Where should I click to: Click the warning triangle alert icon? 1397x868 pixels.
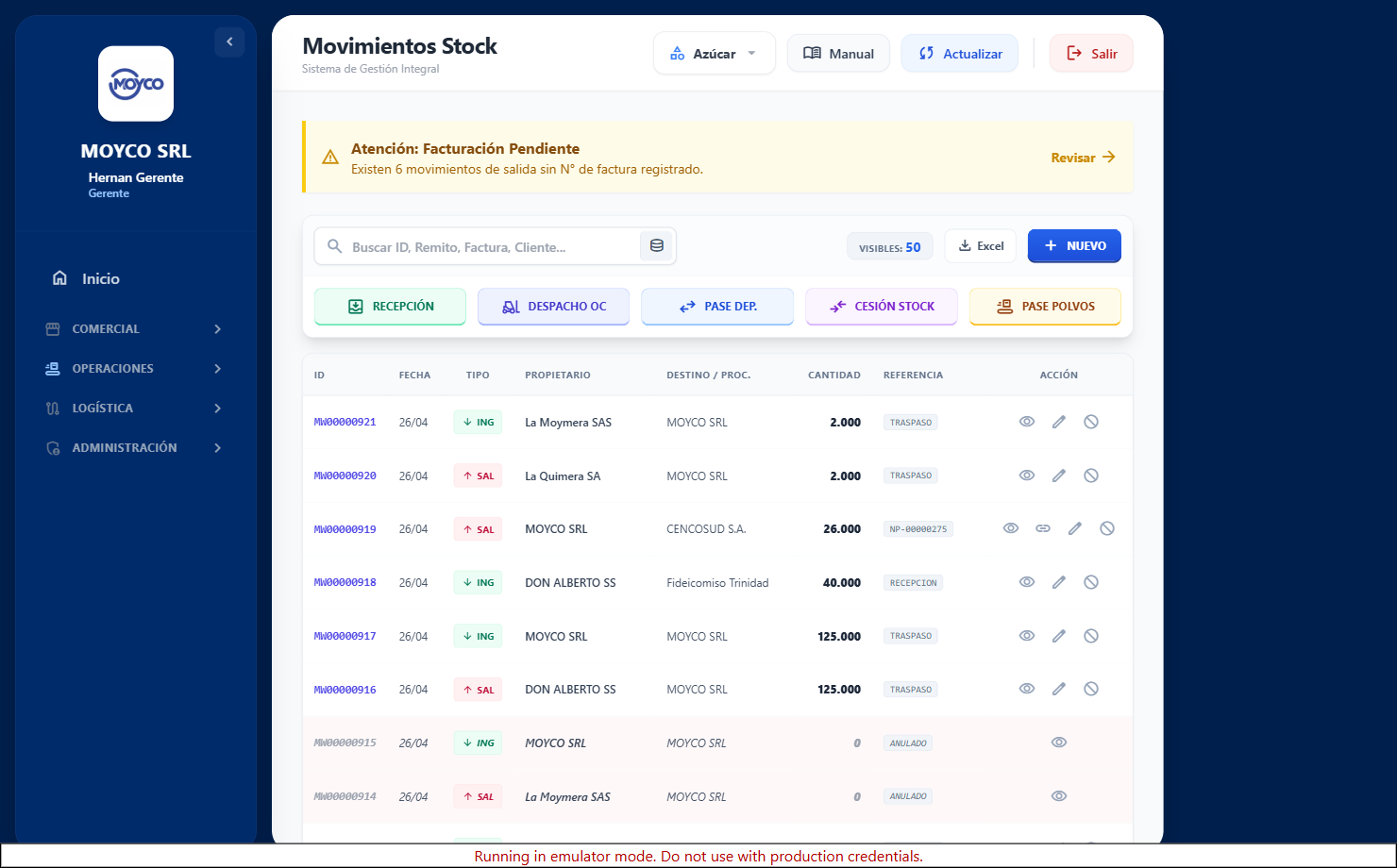[330, 158]
